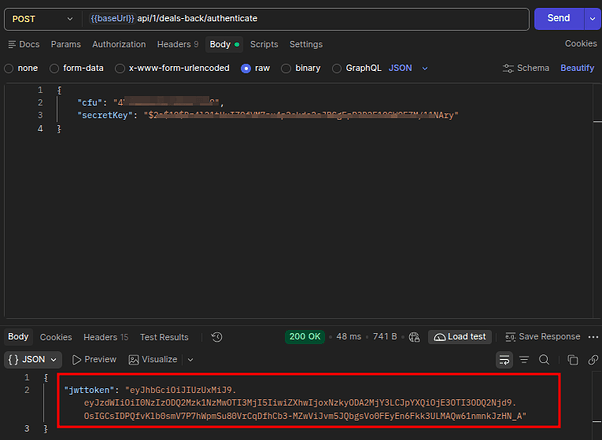Click the 741 B response size

pyautogui.click(x=385, y=337)
